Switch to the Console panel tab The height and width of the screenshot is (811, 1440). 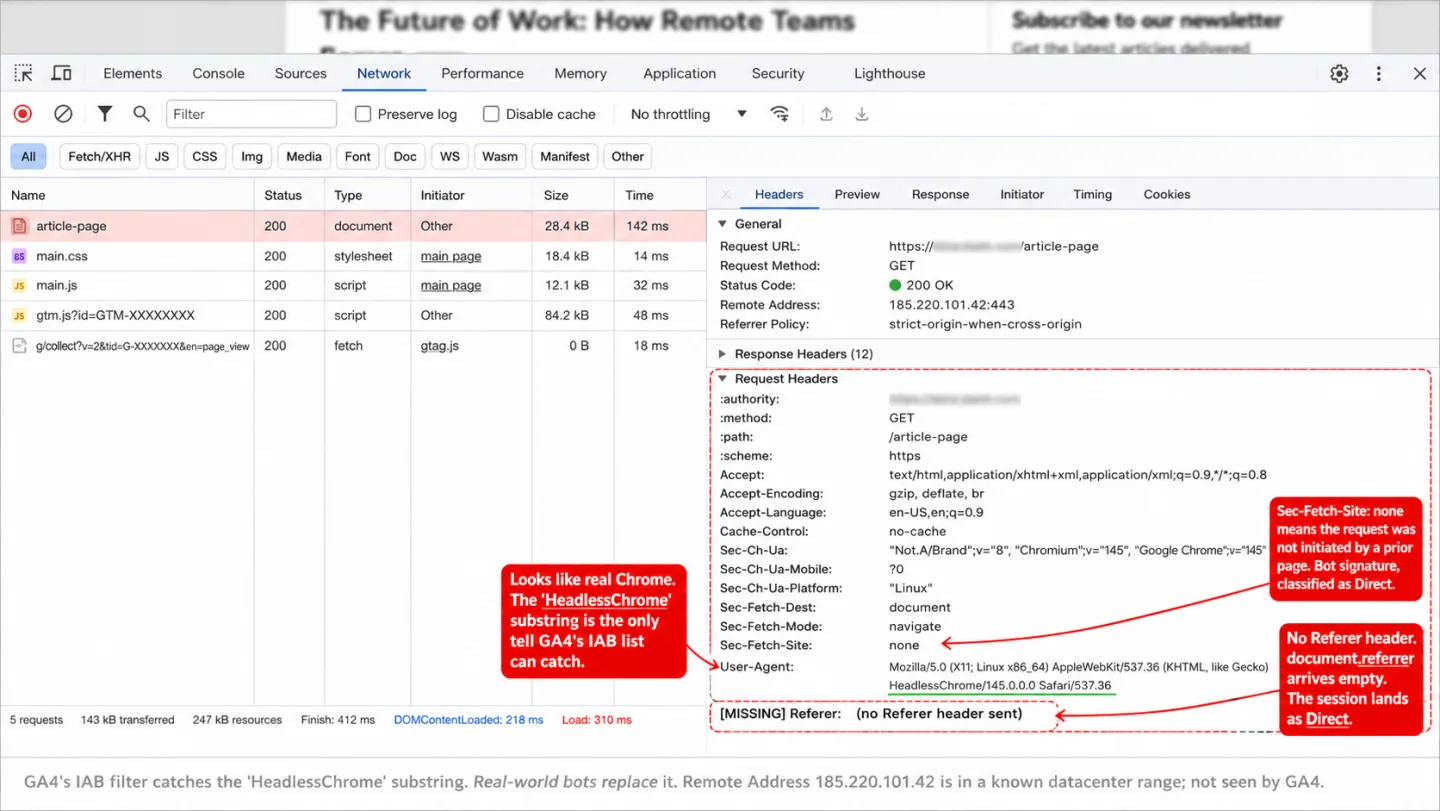(218, 73)
